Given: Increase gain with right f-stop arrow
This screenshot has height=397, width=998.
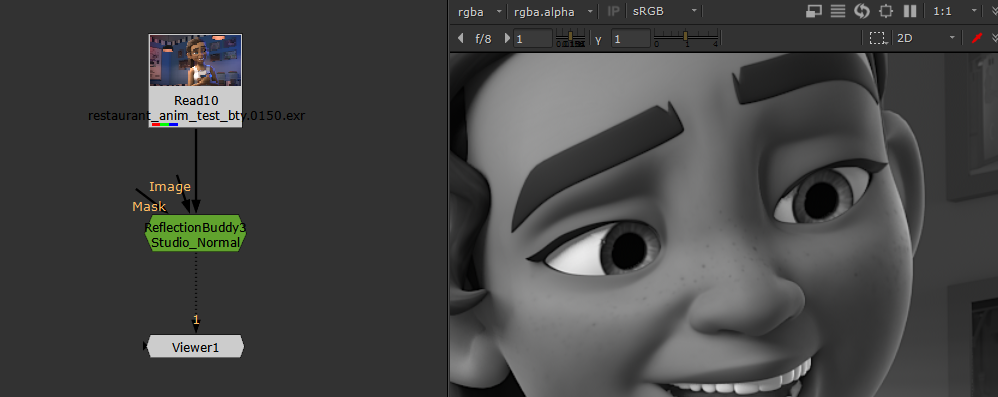Looking at the screenshot, I should point(507,38).
